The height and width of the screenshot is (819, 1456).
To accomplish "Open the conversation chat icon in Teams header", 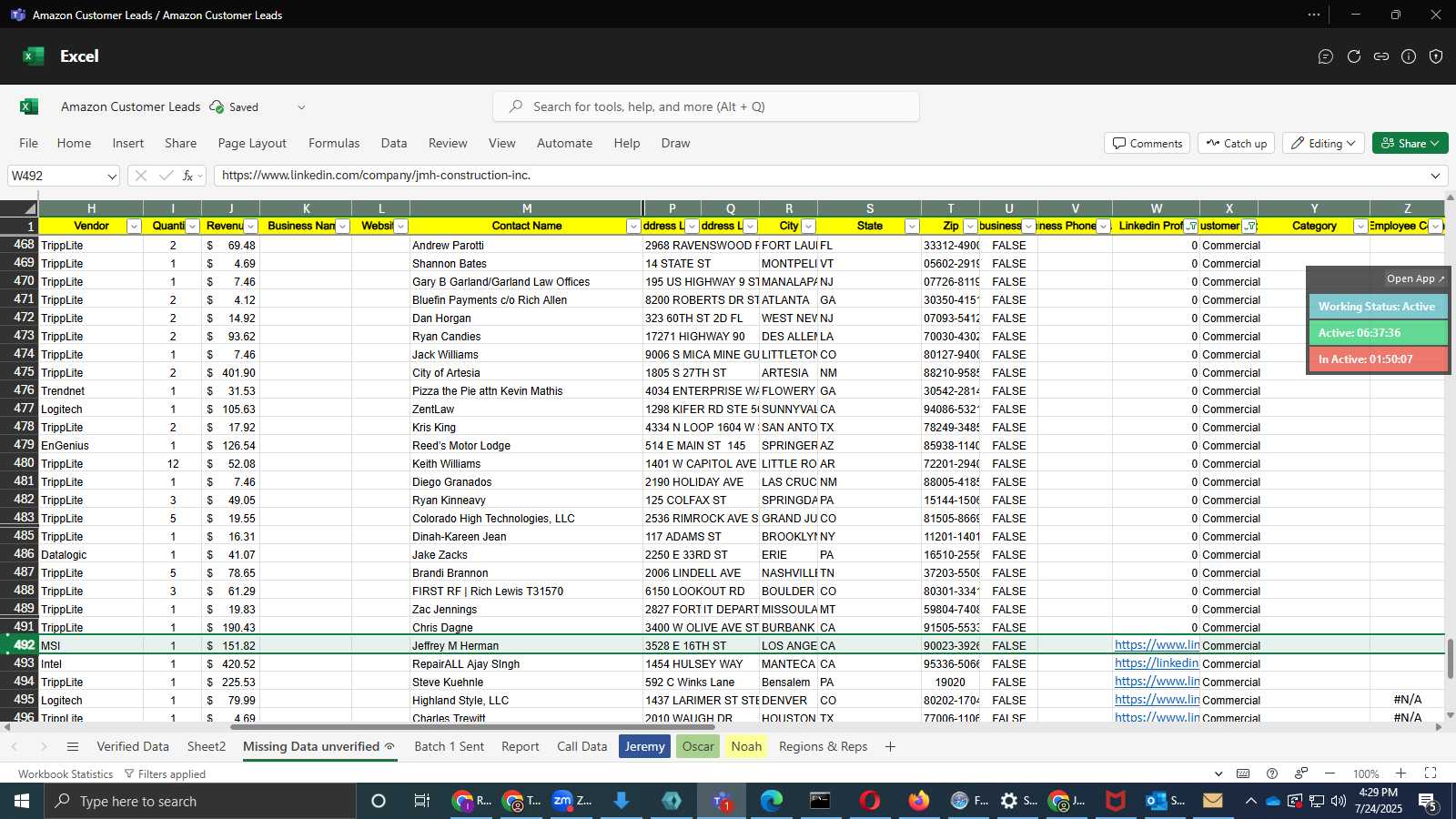I will (x=1326, y=56).
